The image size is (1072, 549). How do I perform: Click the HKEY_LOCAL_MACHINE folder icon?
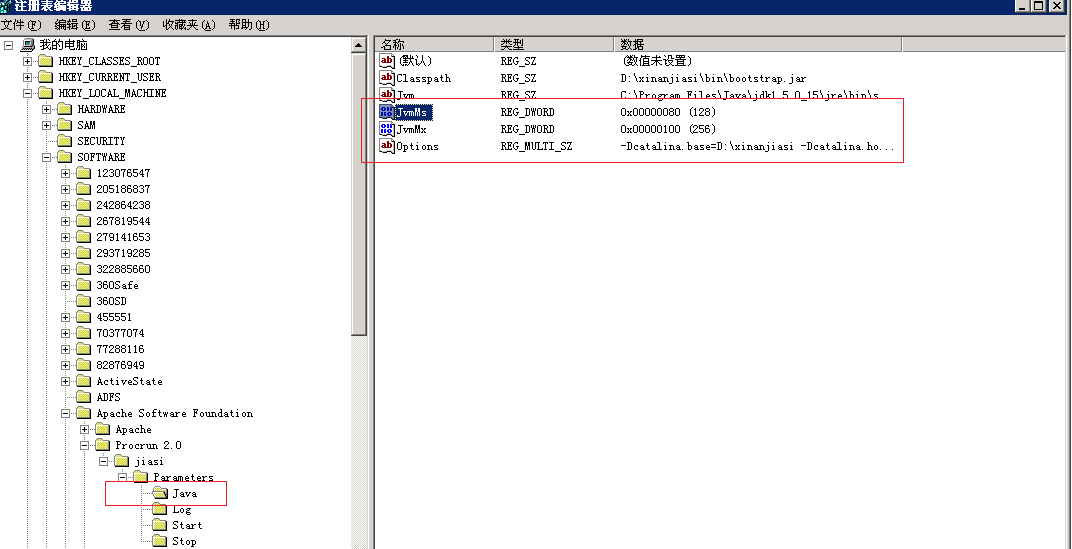tap(45, 93)
